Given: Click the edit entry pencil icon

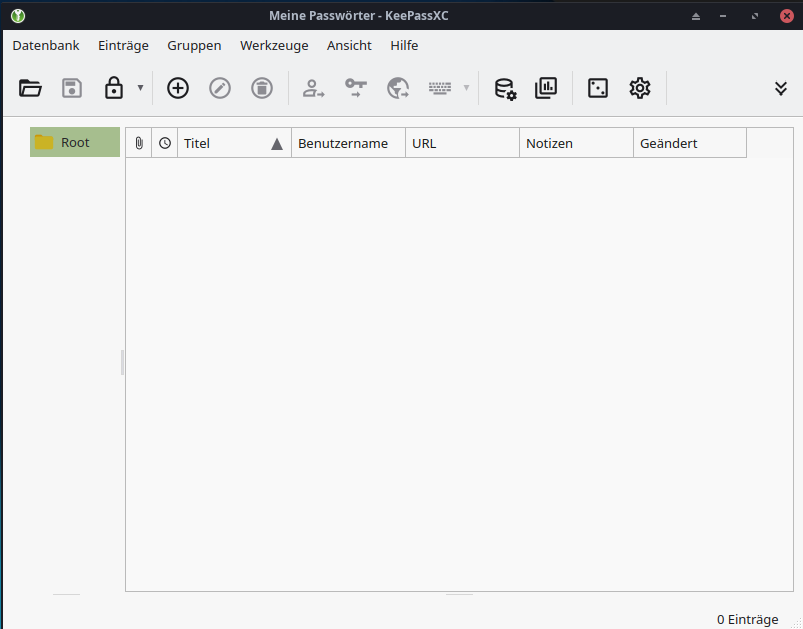Looking at the screenshot, I should [x=220, y=88].
